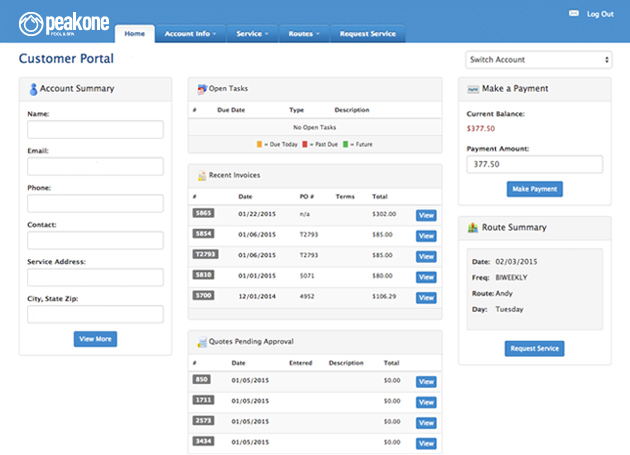Click the Open Tasks calendar icon
The width and height of the screenshot is (630, 455).
click(x=202, y=89)
